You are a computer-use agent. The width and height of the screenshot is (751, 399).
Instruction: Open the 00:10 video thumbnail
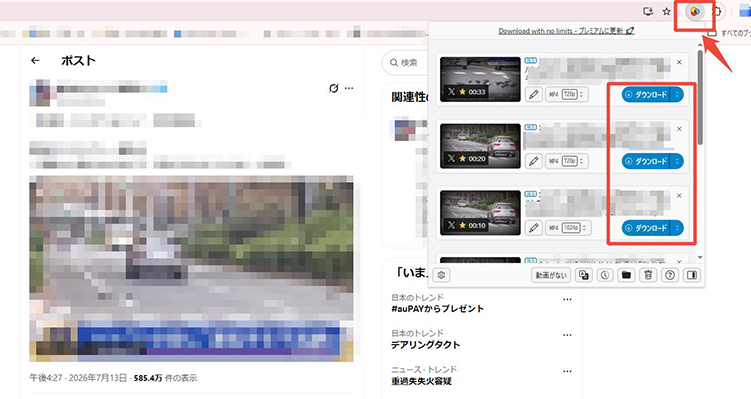pos(480,212)
